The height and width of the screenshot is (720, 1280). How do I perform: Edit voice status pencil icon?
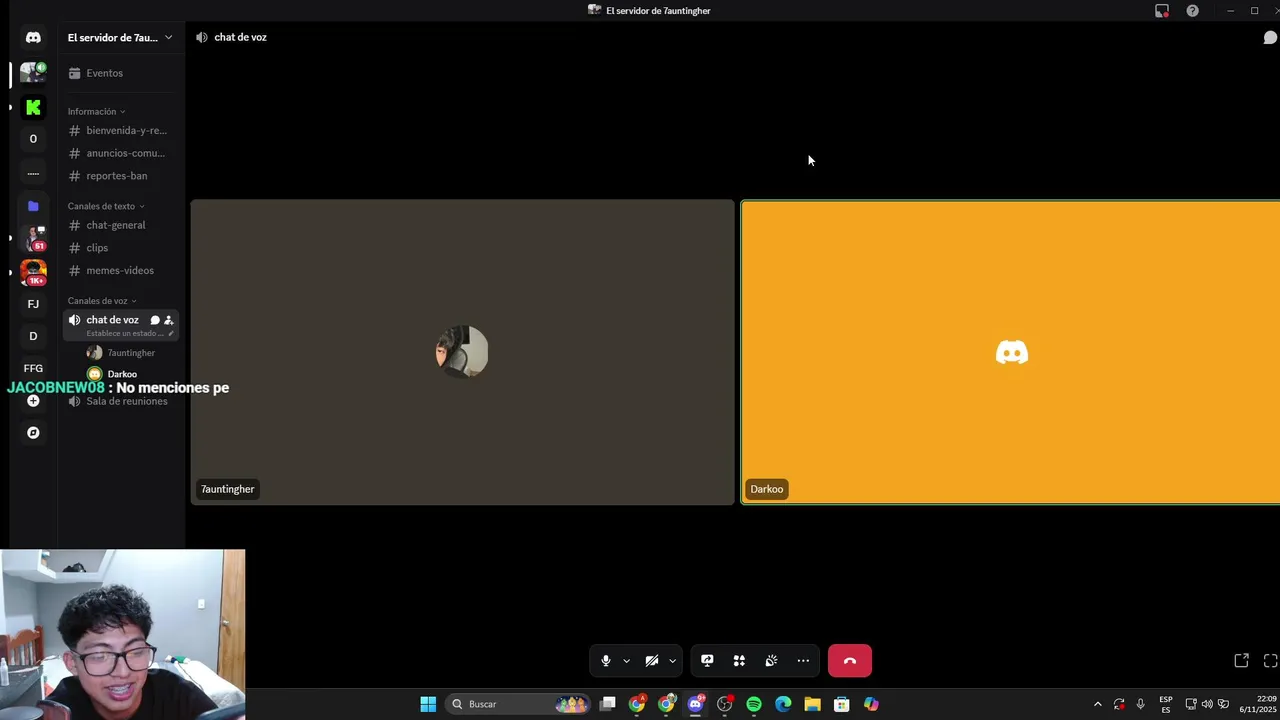170,333
